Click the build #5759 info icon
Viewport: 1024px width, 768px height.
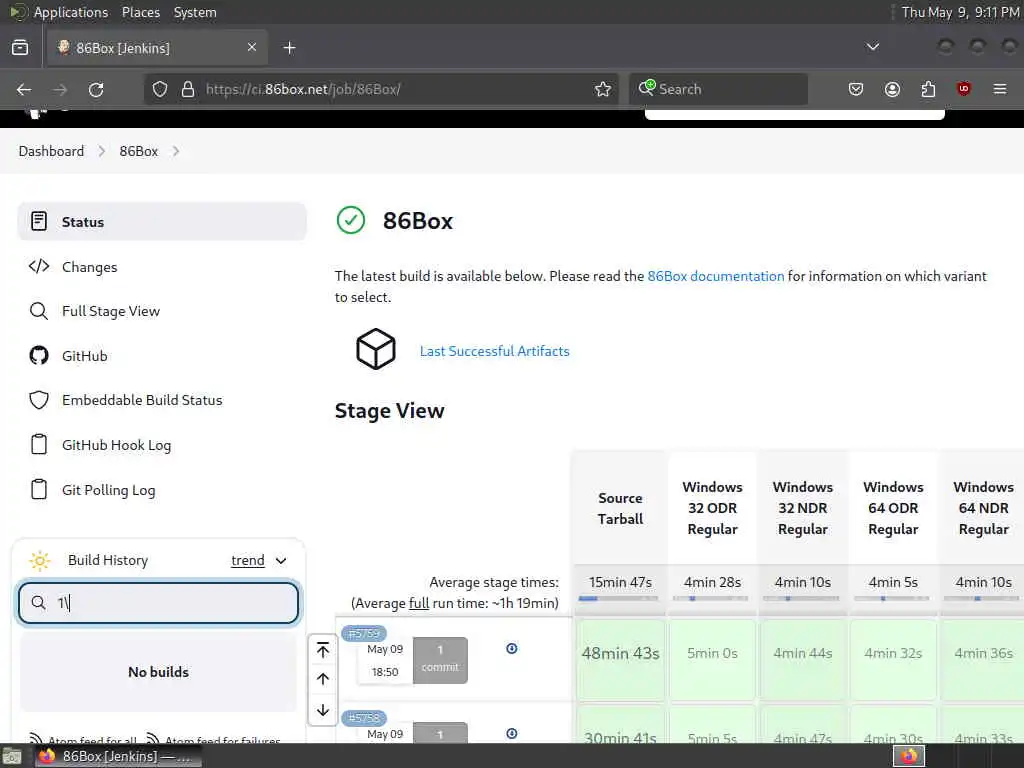512,648
